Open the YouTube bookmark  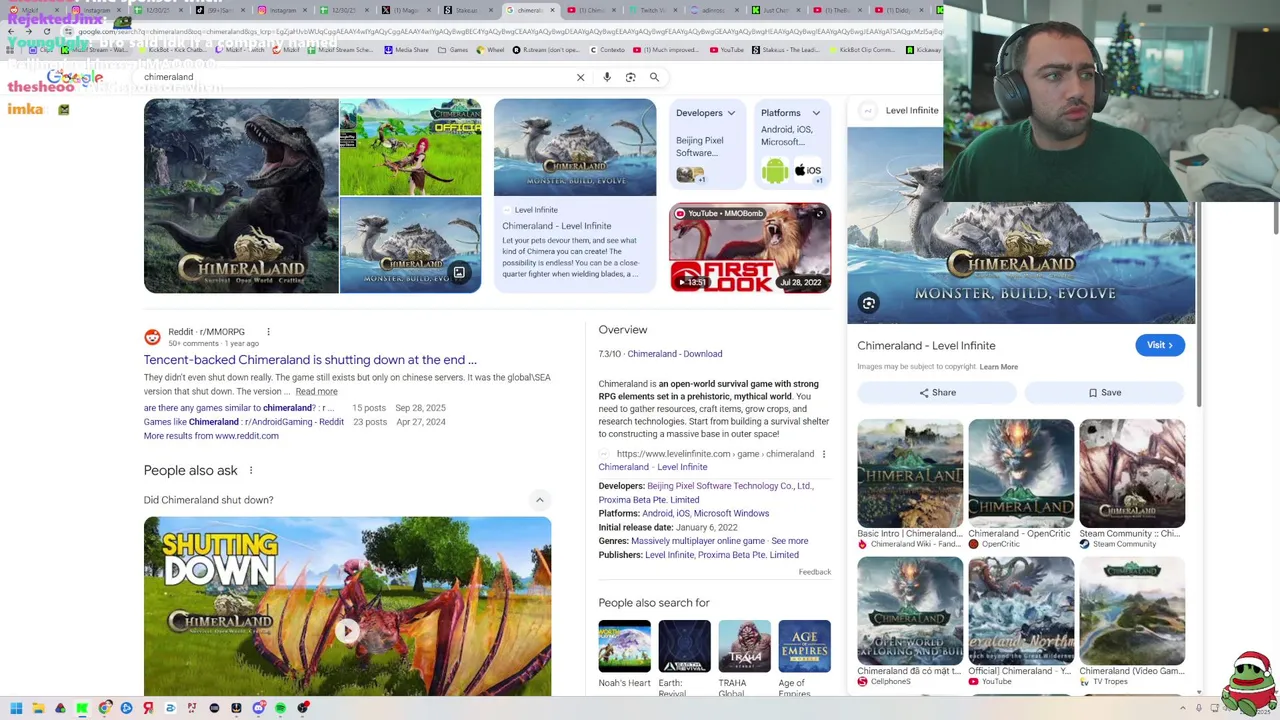coord(727,50)
